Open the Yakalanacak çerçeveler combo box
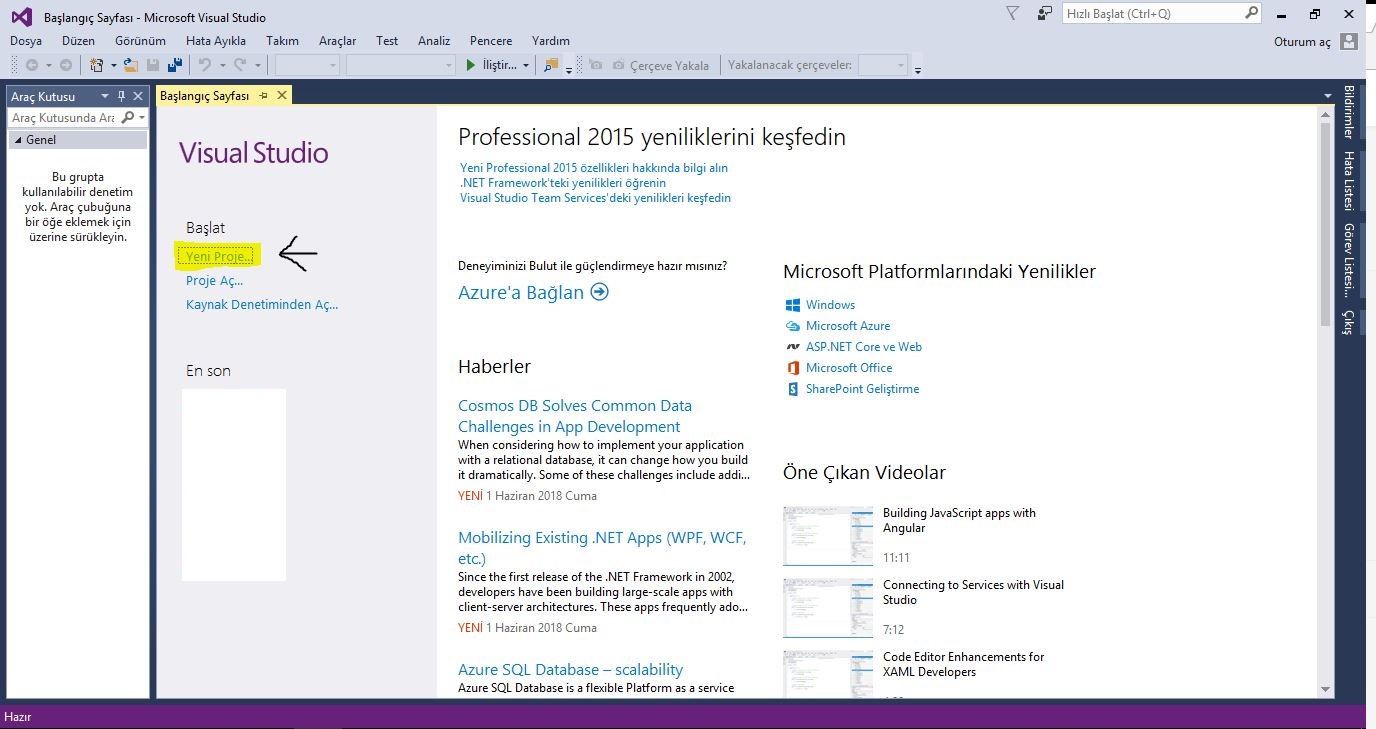 883,65
